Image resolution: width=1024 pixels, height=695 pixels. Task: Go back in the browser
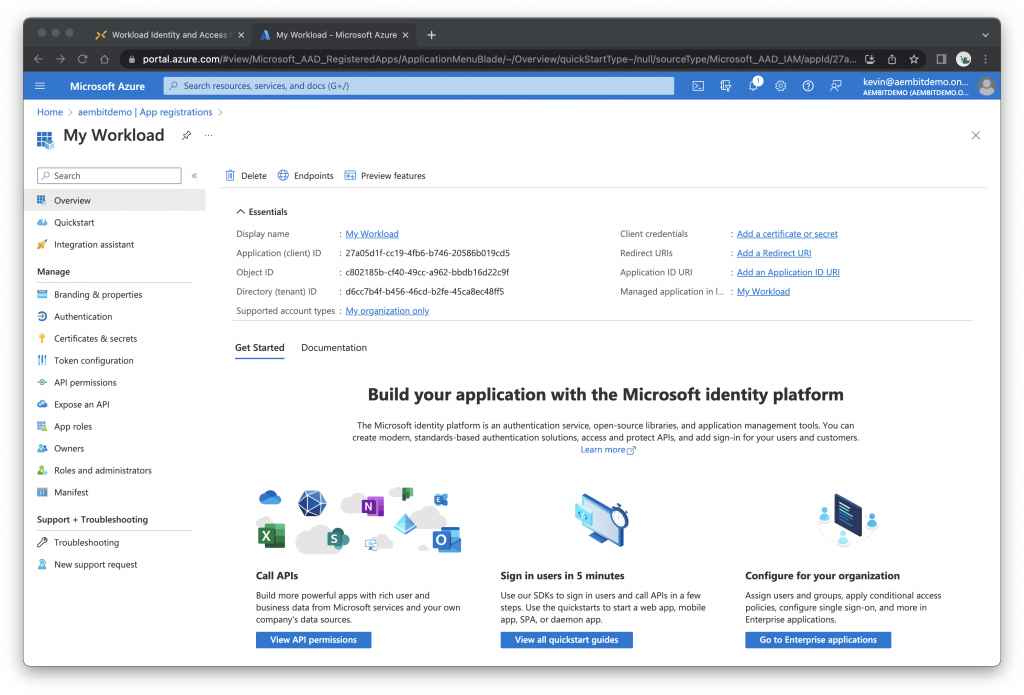39,59
